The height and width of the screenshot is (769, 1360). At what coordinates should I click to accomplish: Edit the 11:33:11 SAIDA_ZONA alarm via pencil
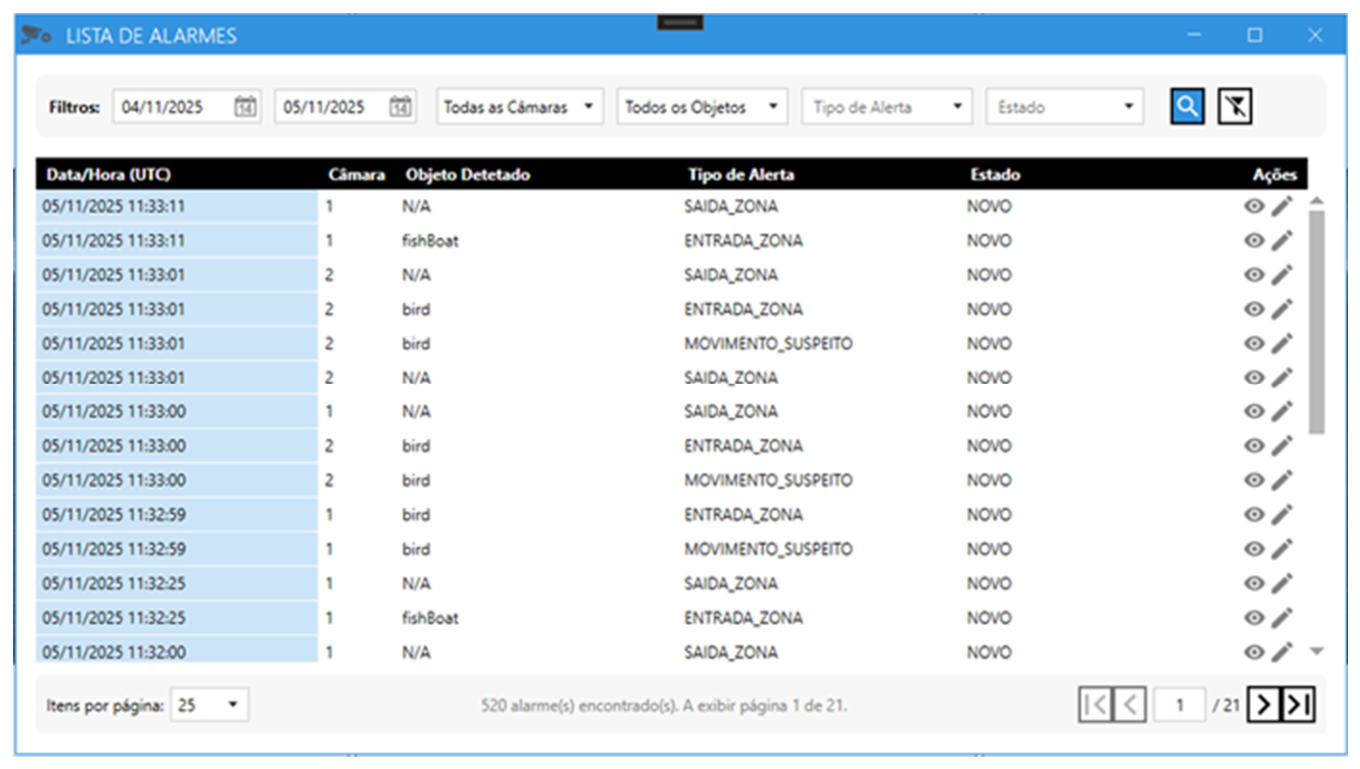(x=1282, y=206)
